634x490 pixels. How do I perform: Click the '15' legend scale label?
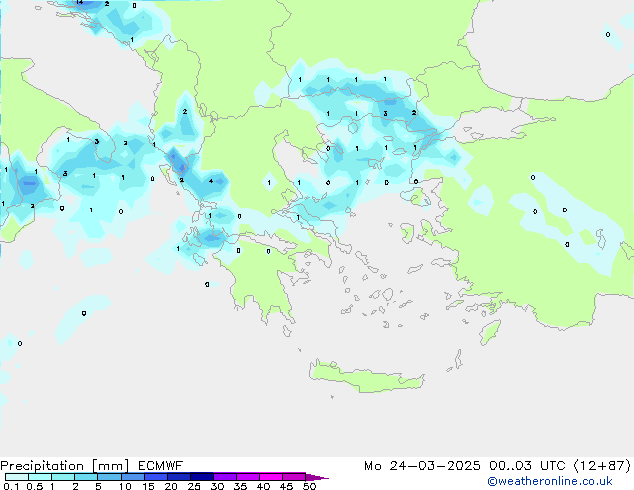(148, 486)
